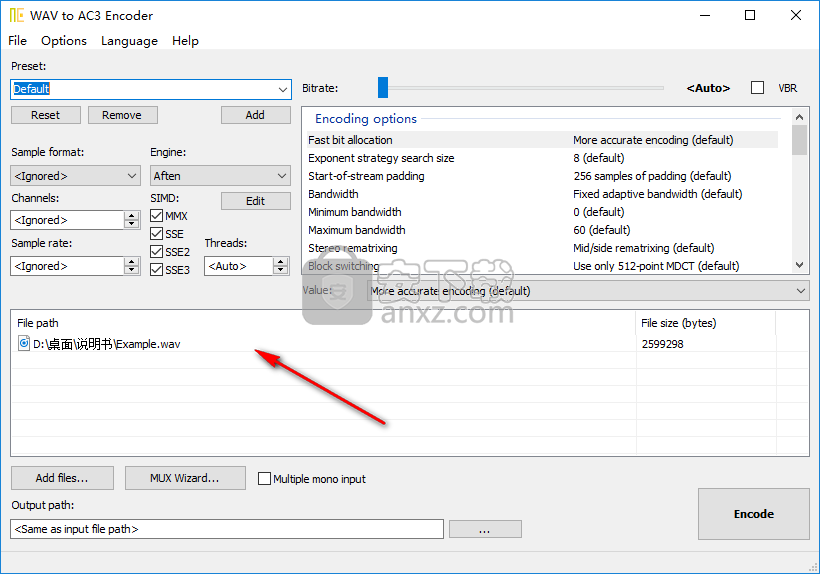Enable Multiple mono input checkbox
The image size is (820, 574).
[265, 478]
